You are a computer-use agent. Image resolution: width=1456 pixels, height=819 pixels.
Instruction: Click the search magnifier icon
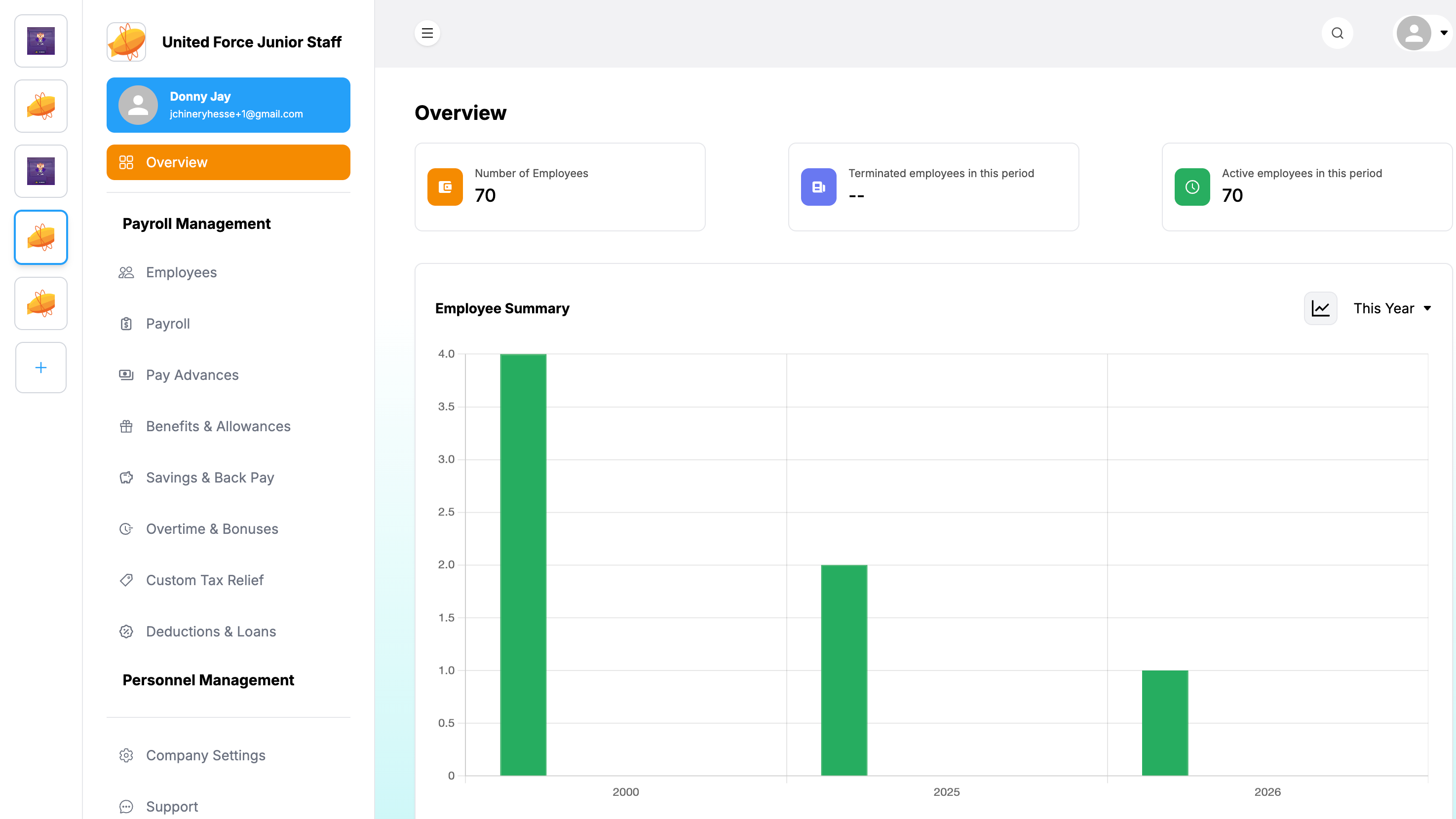(1338, 34)
